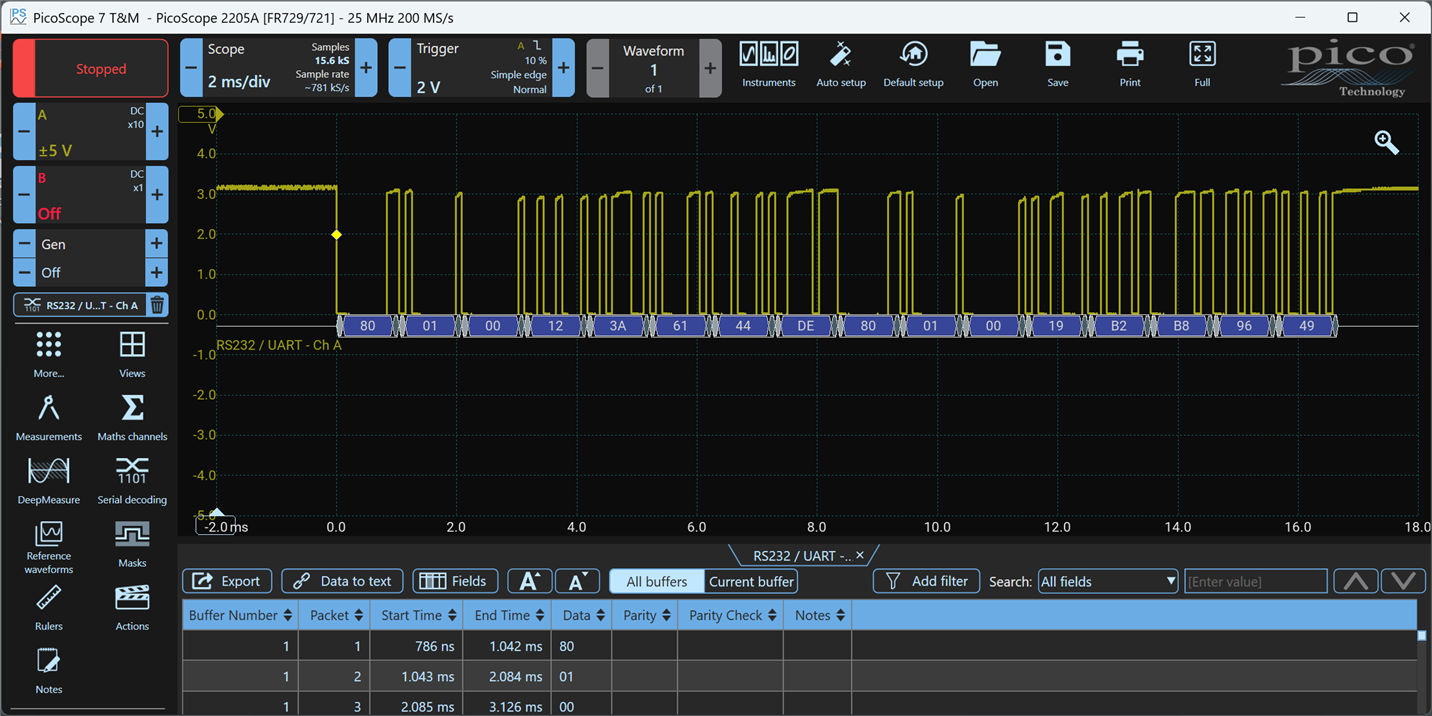
Task: Sort by Parity Check column
Action: [x=730, y=615]
